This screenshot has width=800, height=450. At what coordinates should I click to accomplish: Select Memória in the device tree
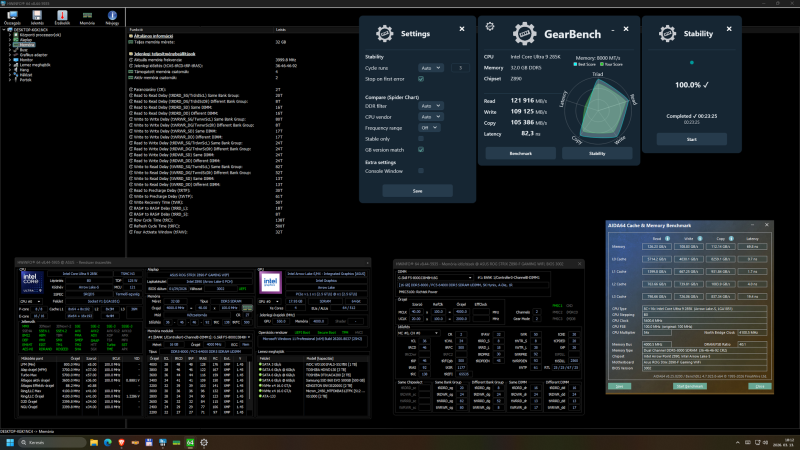click(27, 45)
